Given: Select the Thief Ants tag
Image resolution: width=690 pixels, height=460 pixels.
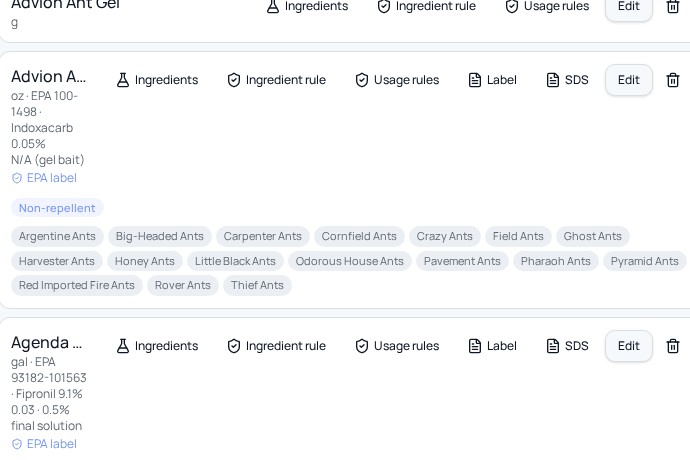Looking at the screenshot, I should tap(257, 285).
